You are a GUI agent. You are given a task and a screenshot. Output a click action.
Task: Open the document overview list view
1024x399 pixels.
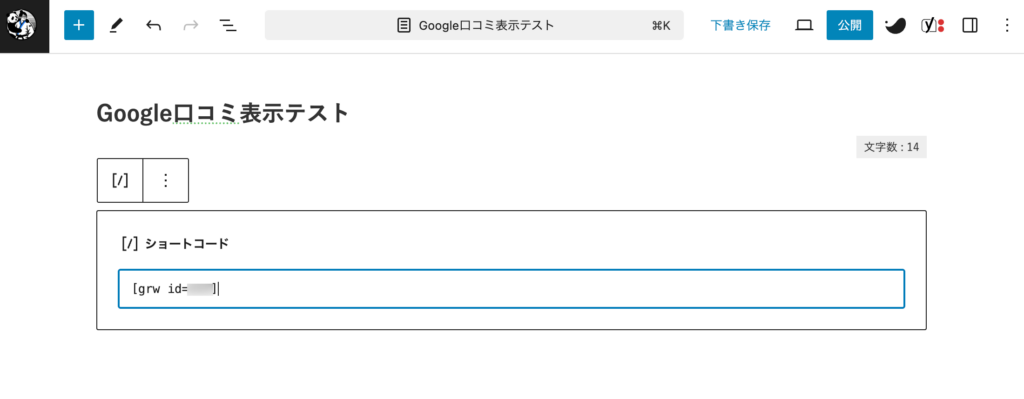coord(227,25)
